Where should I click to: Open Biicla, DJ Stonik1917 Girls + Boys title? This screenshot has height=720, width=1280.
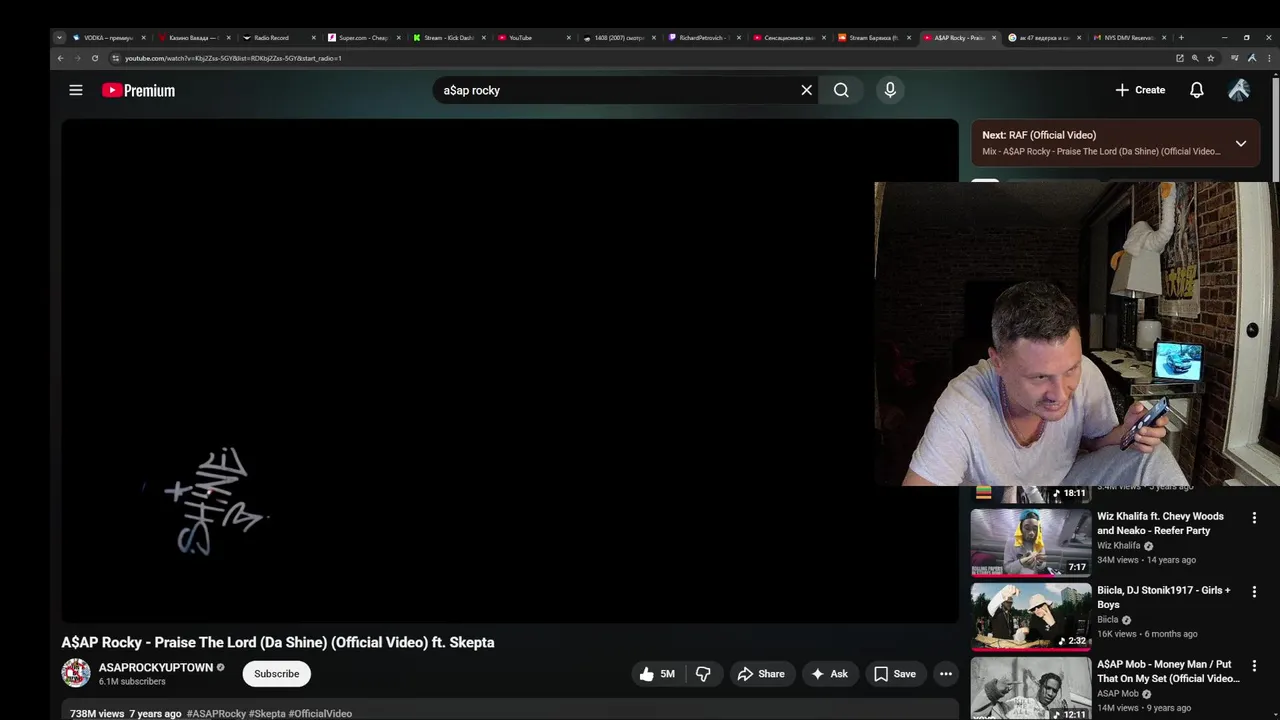1164,597
